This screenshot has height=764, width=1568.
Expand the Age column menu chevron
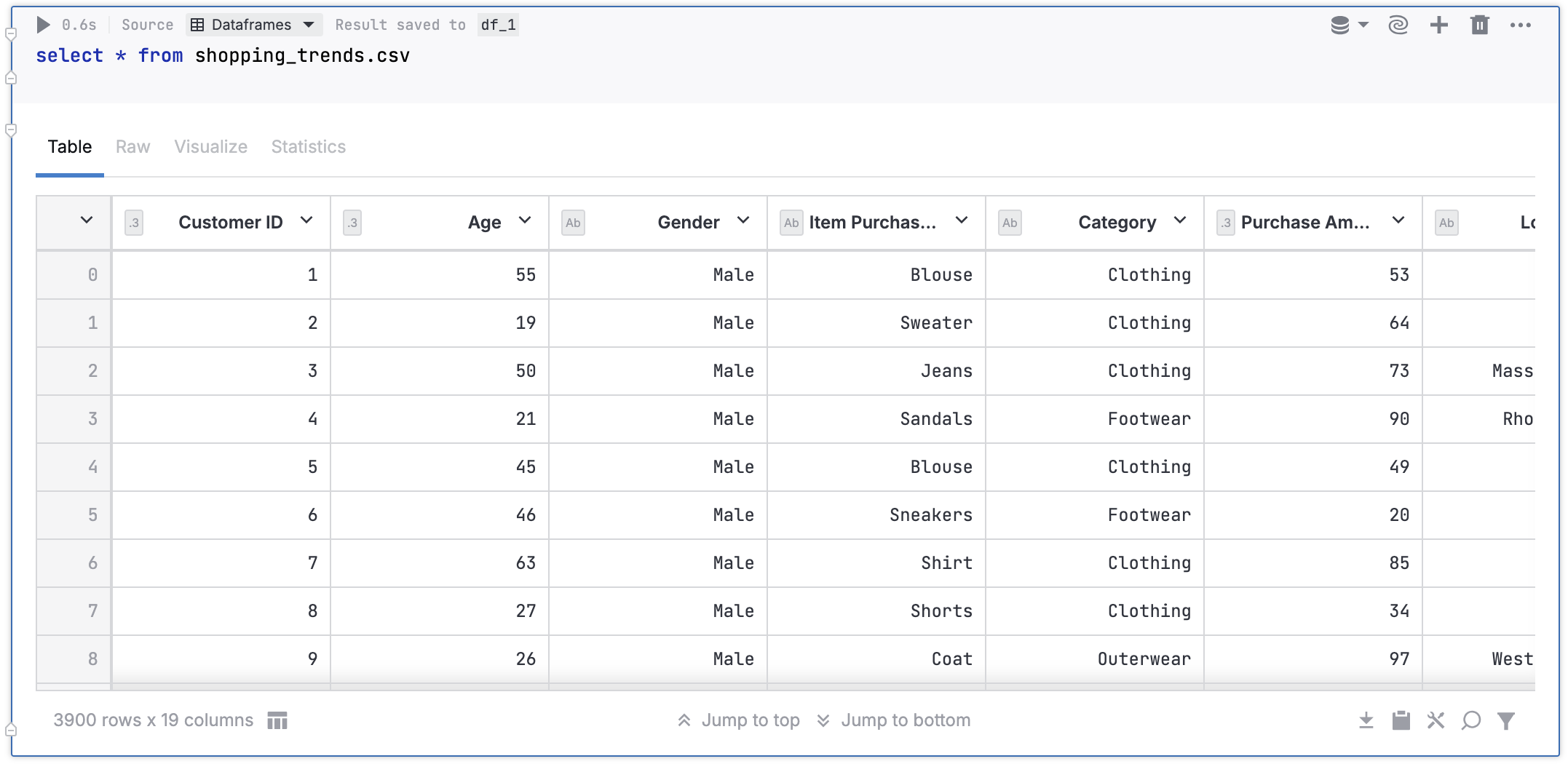(525, 220)
